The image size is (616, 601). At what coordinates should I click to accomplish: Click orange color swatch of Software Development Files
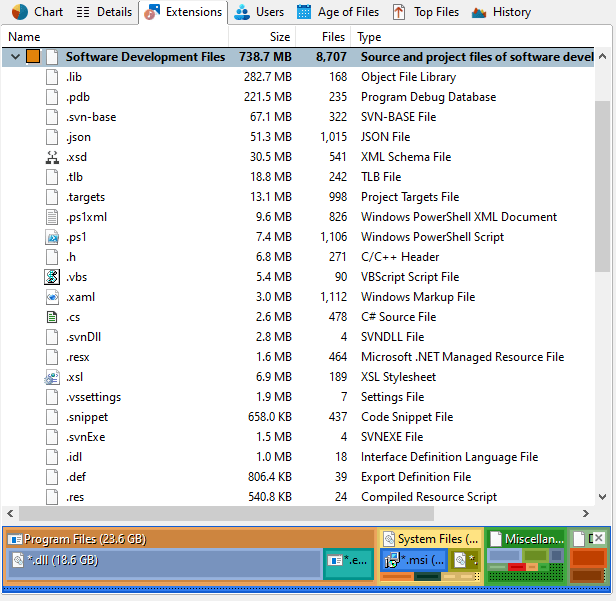[x=33, y=57]
